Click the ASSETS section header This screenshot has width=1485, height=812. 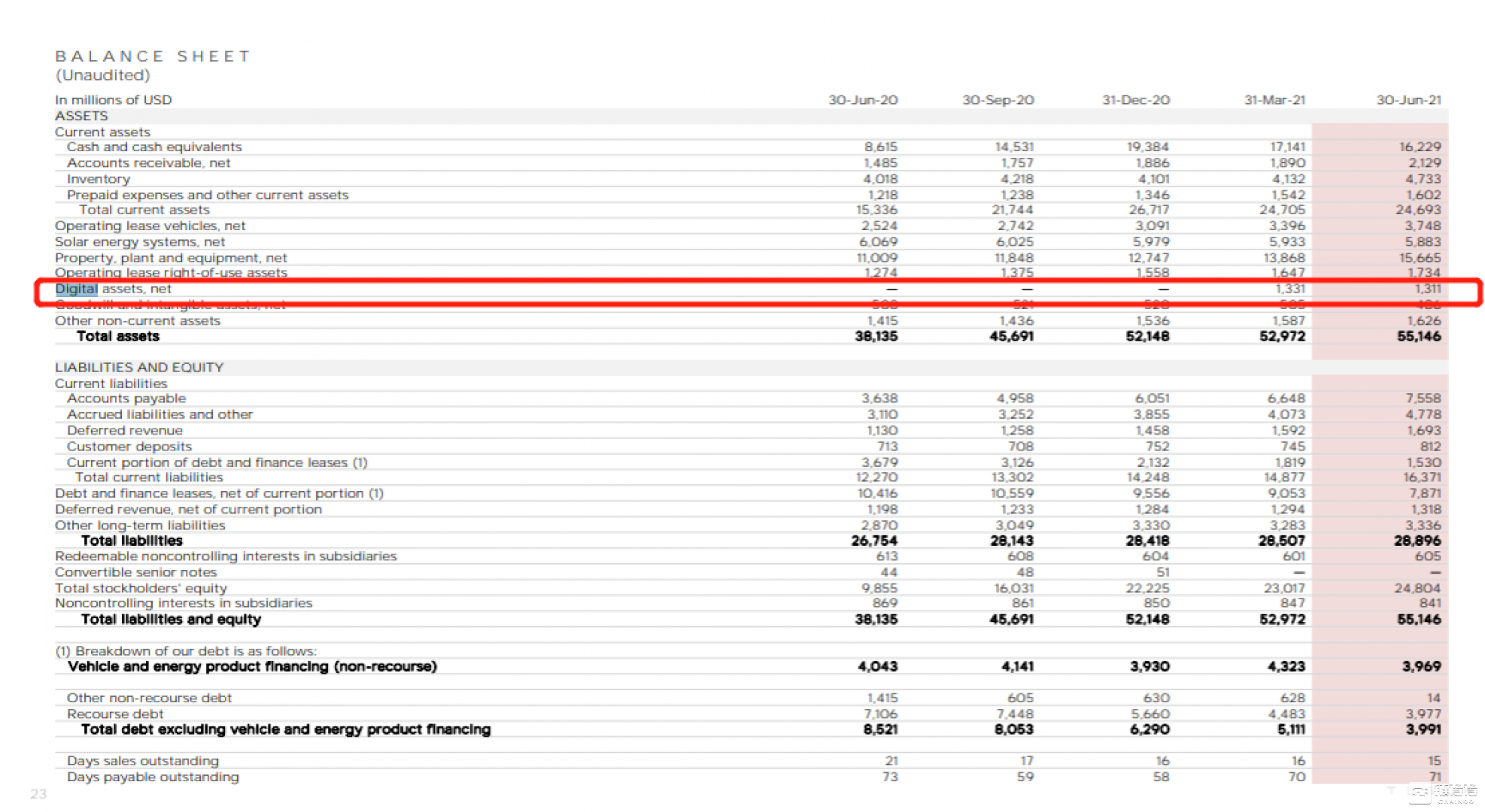[81, 116]
